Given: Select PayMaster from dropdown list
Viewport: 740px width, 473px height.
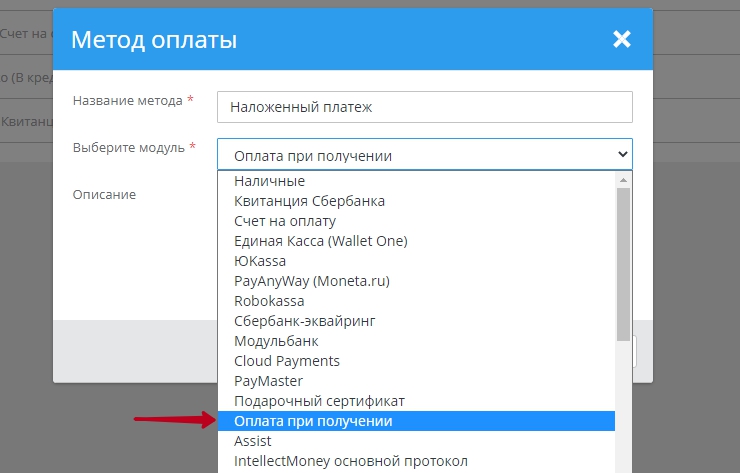Looking at the screenshot, I should (x=268, y=381).
